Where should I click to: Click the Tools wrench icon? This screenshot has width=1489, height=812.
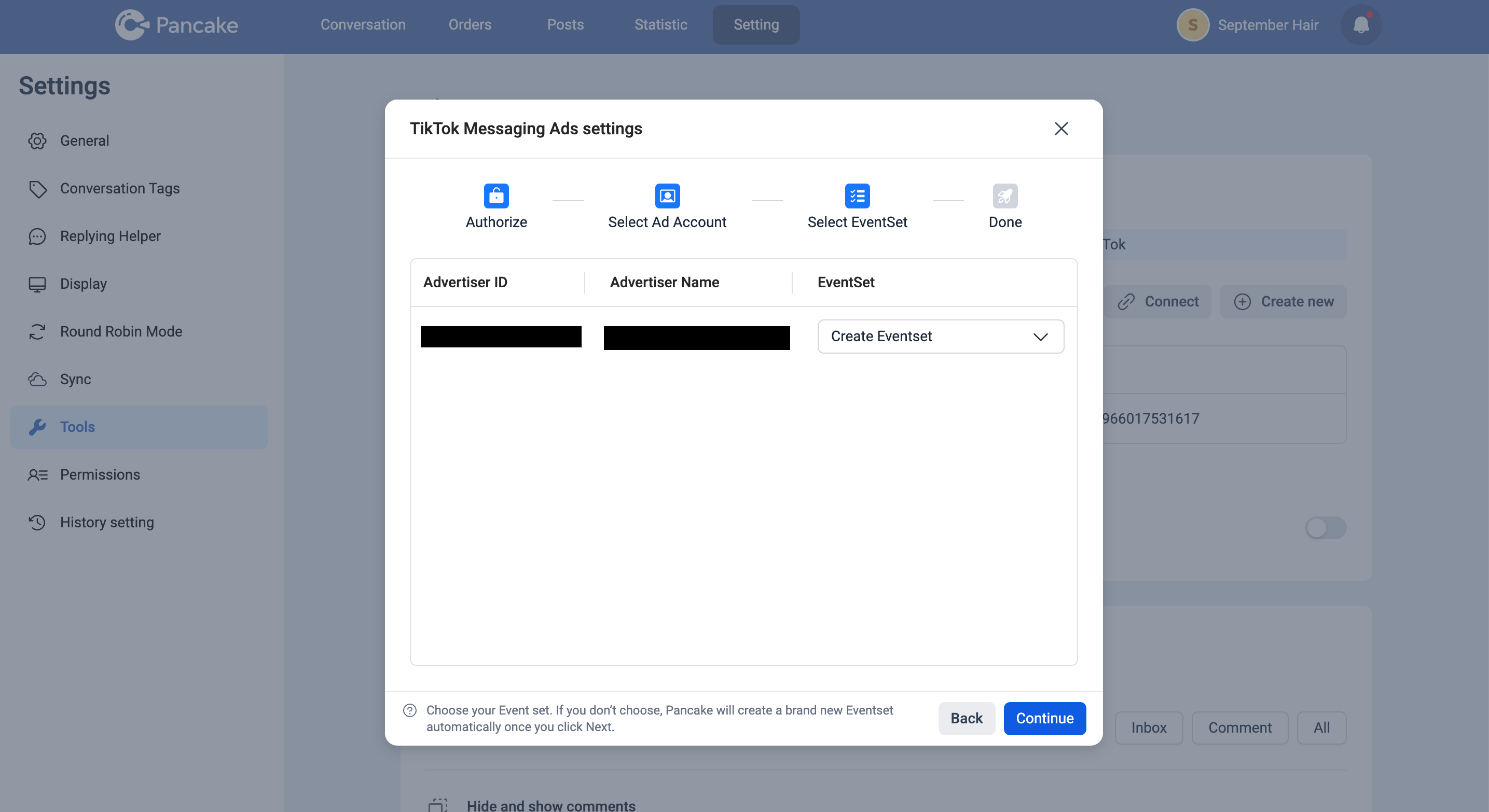37,427
